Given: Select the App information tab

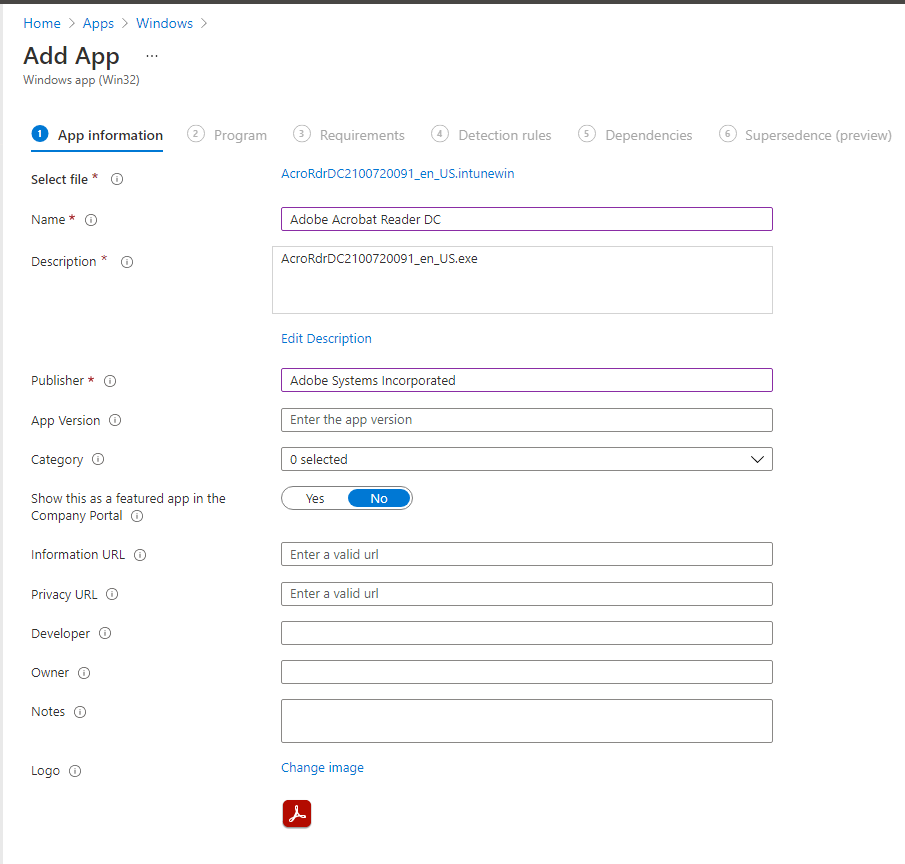Looking at the screenshot, I should coord(97,135).
